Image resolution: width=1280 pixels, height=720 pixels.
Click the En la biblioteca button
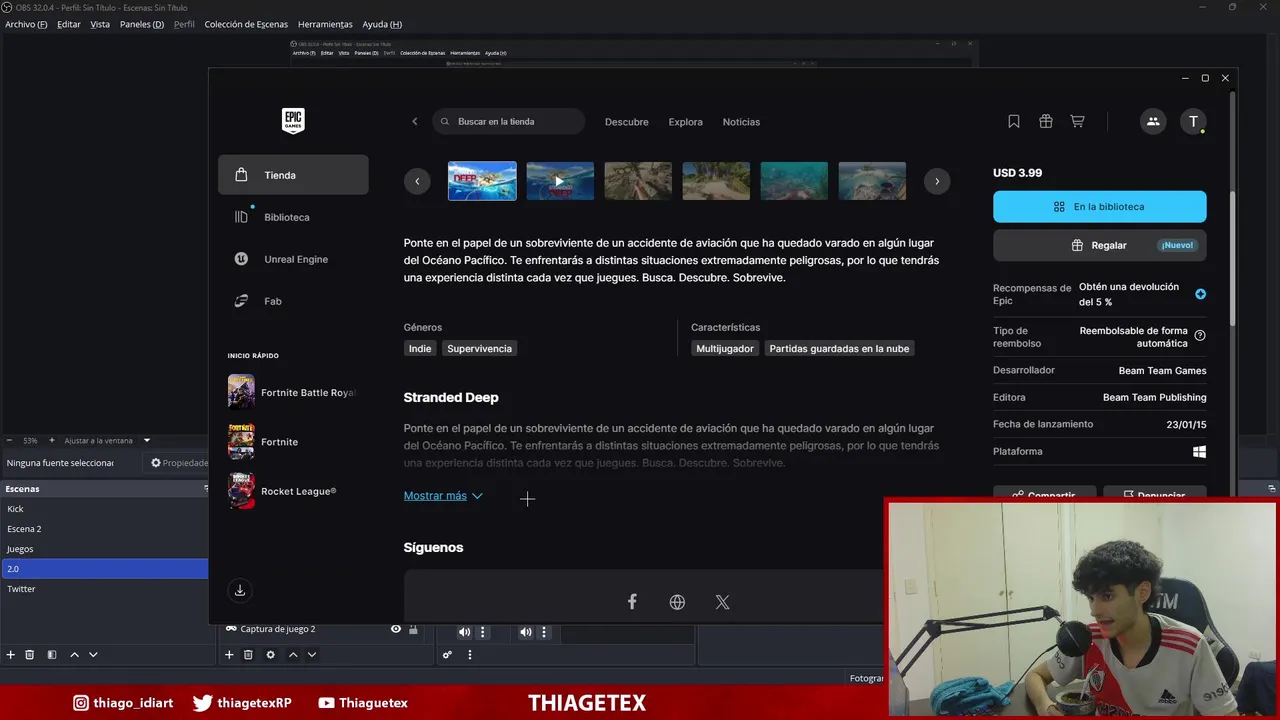coord(1099,207)
